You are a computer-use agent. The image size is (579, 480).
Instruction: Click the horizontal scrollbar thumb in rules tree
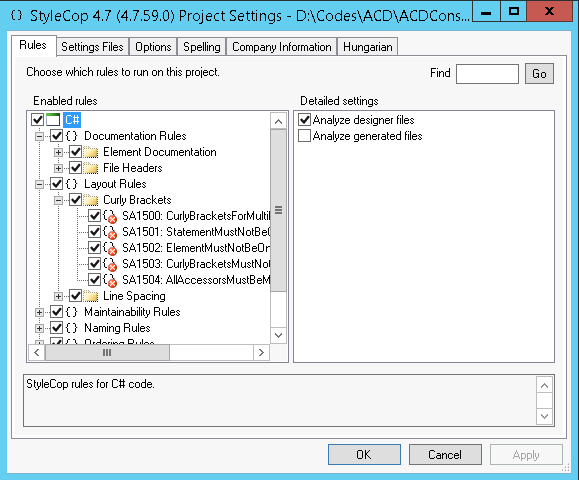[x=107, y=353]
